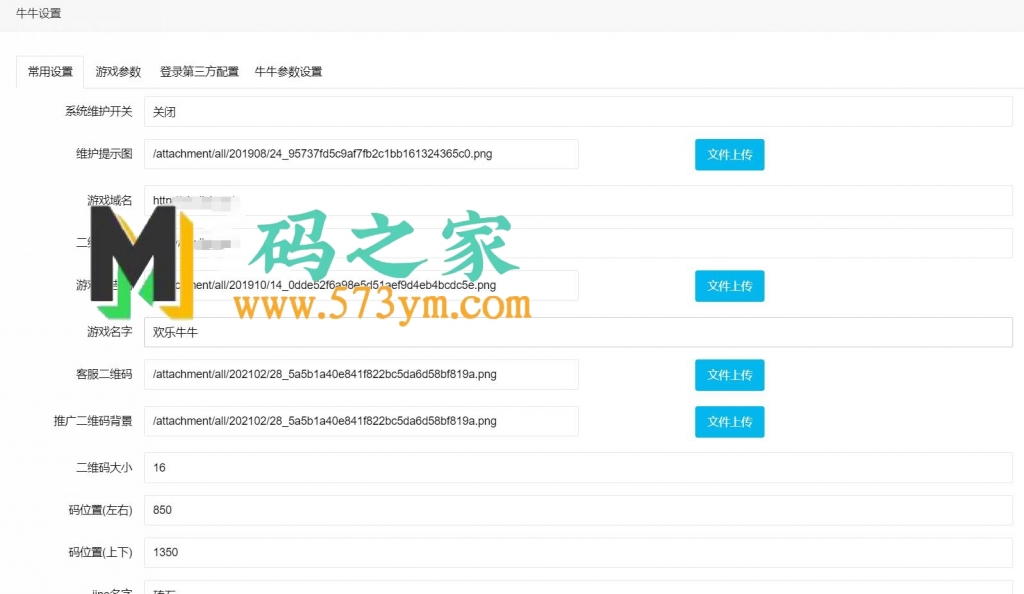The height and width of the screenshot is (594, 1024).
Task: Focus the 码位置(上下) field showing 1350
Action: (578, 552)
